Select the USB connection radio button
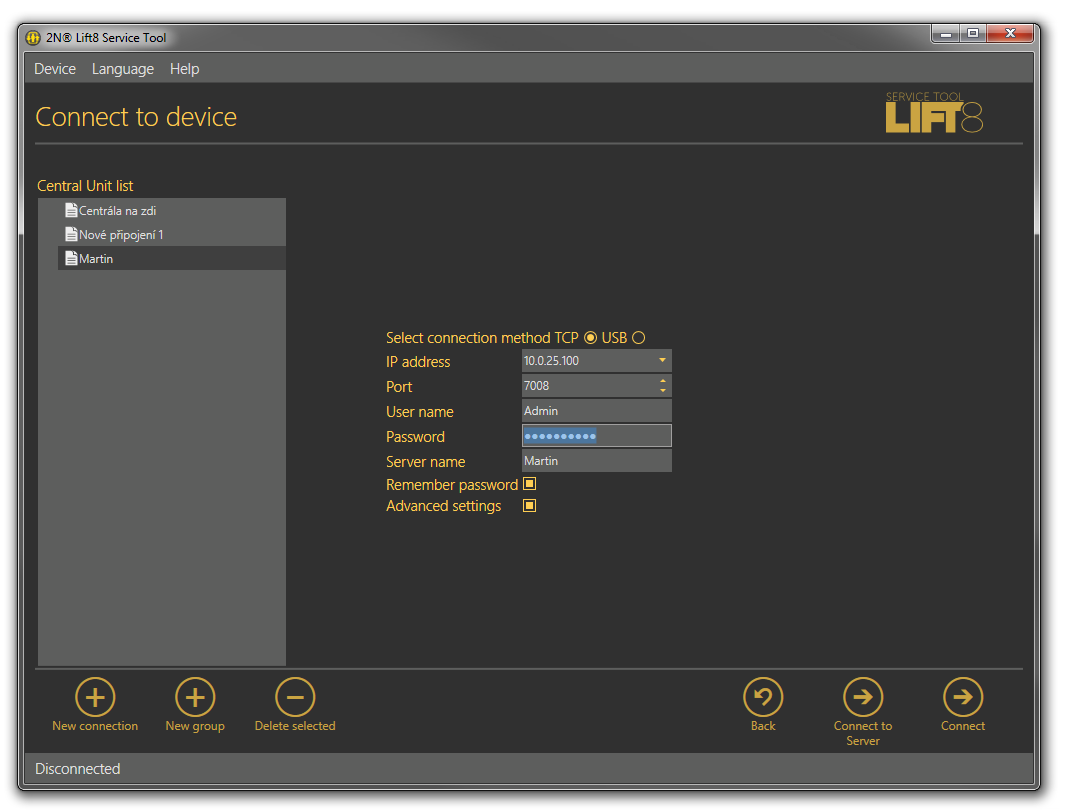1065x811 pixels. pyautogui.click(x=639, y=338)
